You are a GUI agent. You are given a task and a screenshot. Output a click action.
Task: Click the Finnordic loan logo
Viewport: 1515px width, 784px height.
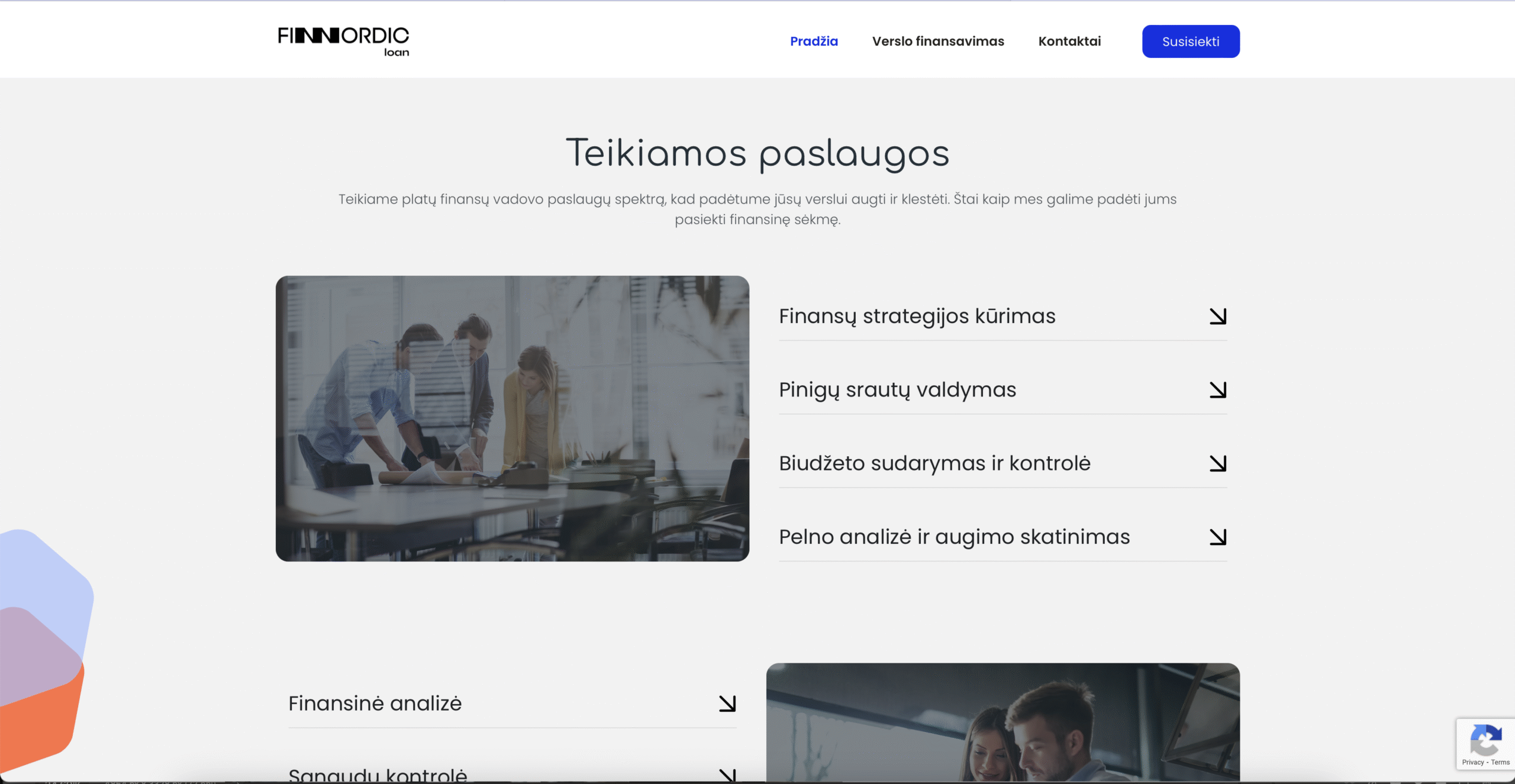(x=343, y=41)
